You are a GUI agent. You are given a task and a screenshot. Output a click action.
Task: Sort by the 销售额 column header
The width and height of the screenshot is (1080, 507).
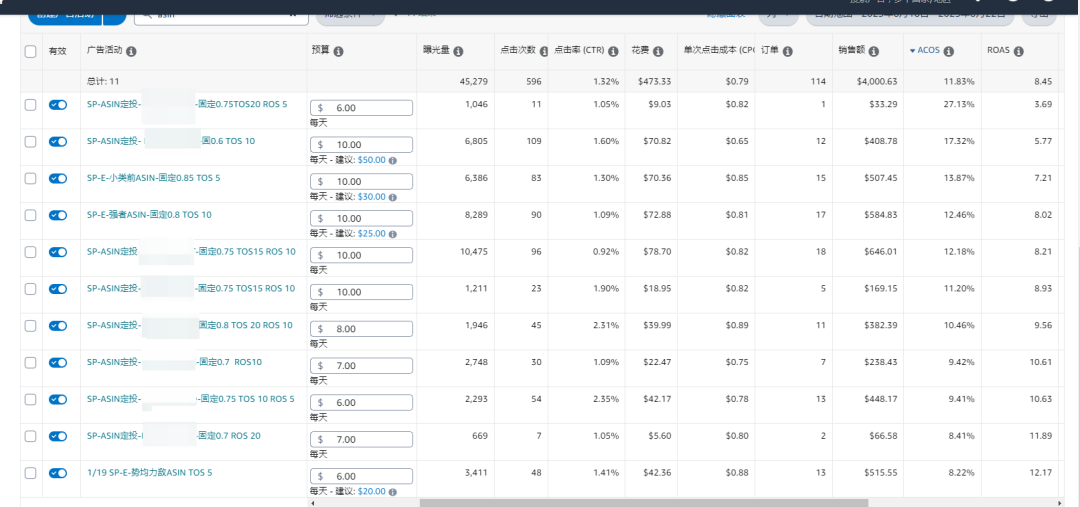pos(852,51)
